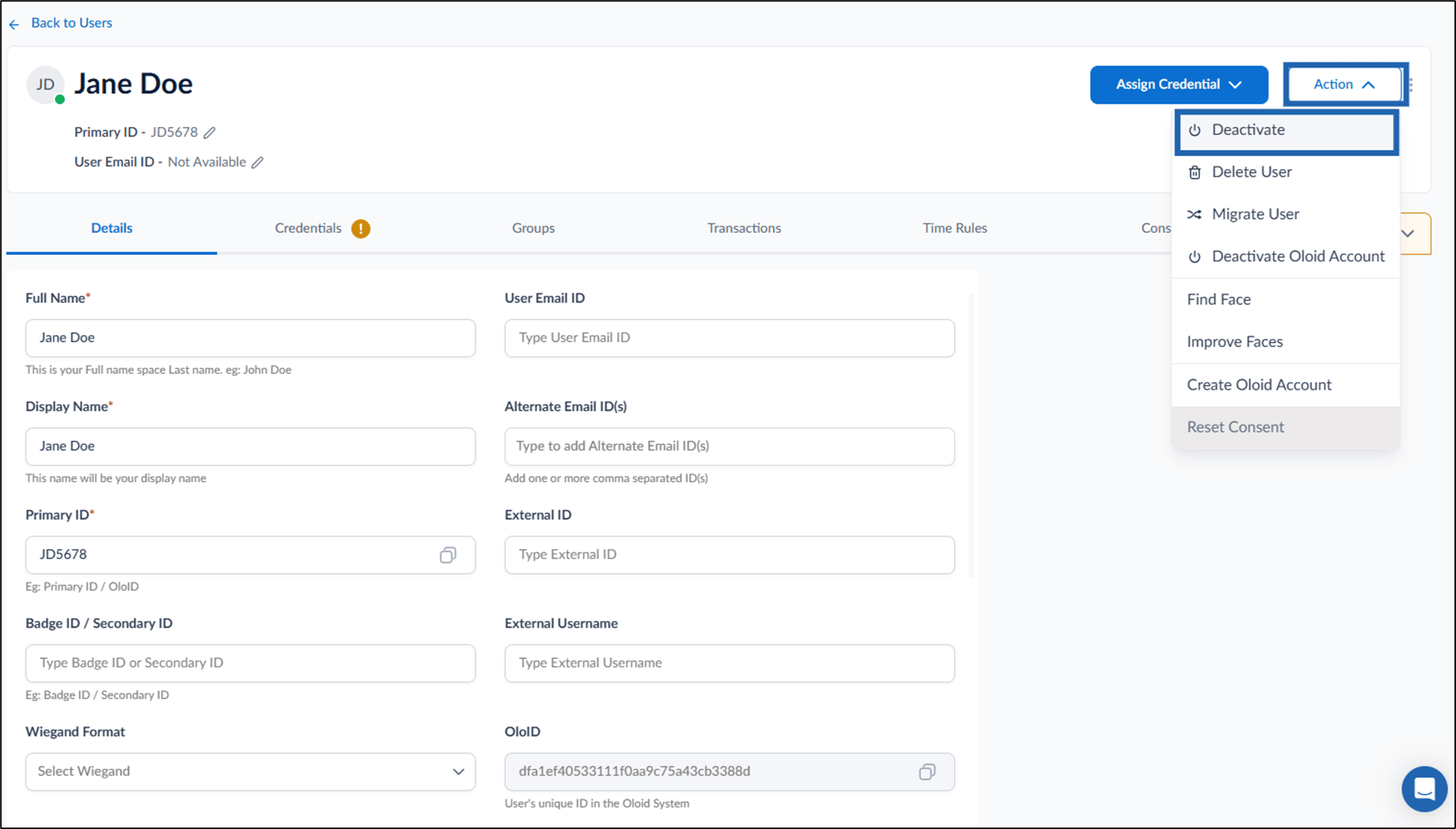This screenshot has width=1456, height=829.
Task: Focus the Badge ID / Secondary ID field
Action: point(250,663)
